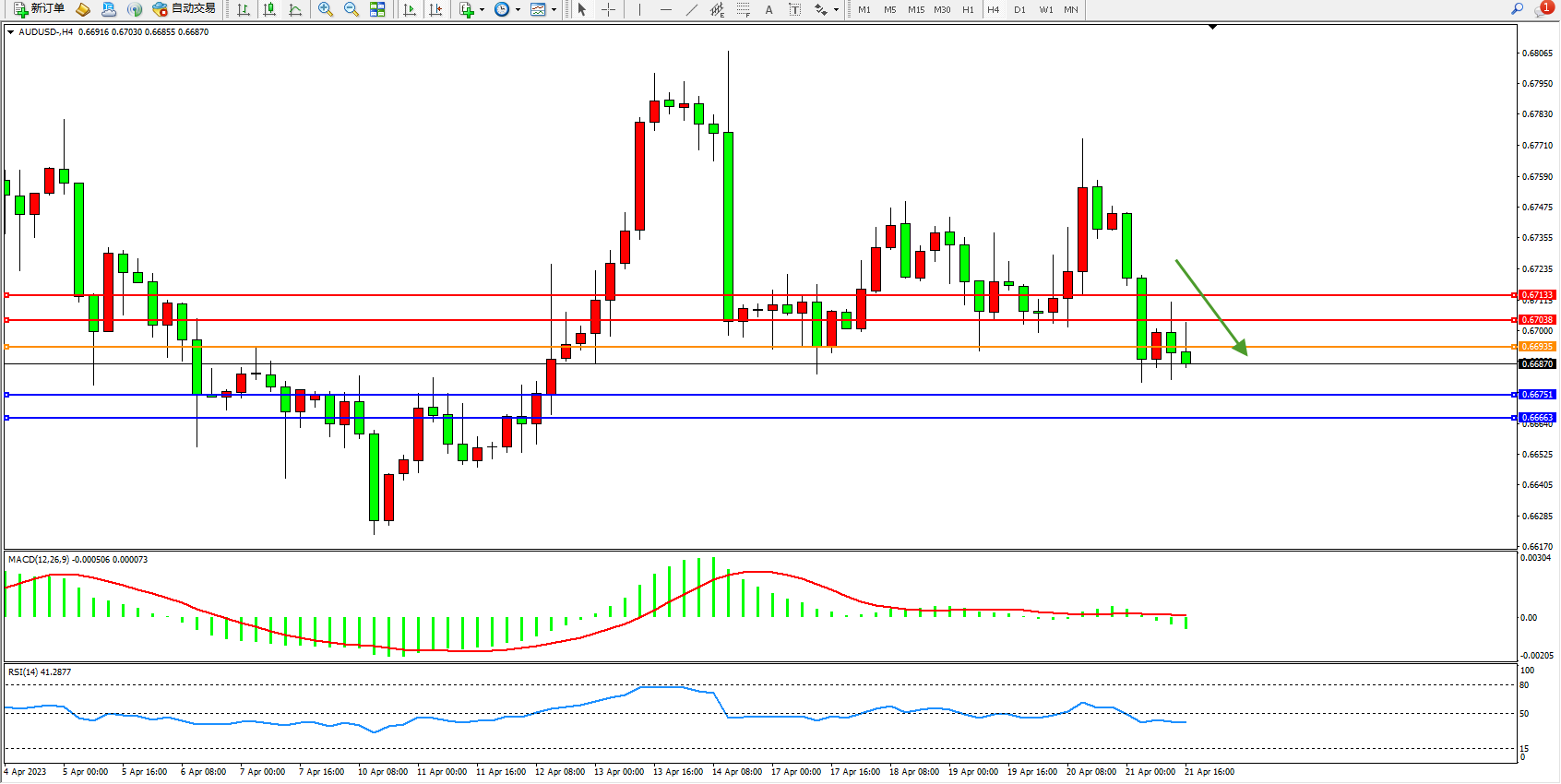This screenshot has width=1561, height=784.
Task: Tile chart windows with the grid icon
Action: (x=377, y=9)
